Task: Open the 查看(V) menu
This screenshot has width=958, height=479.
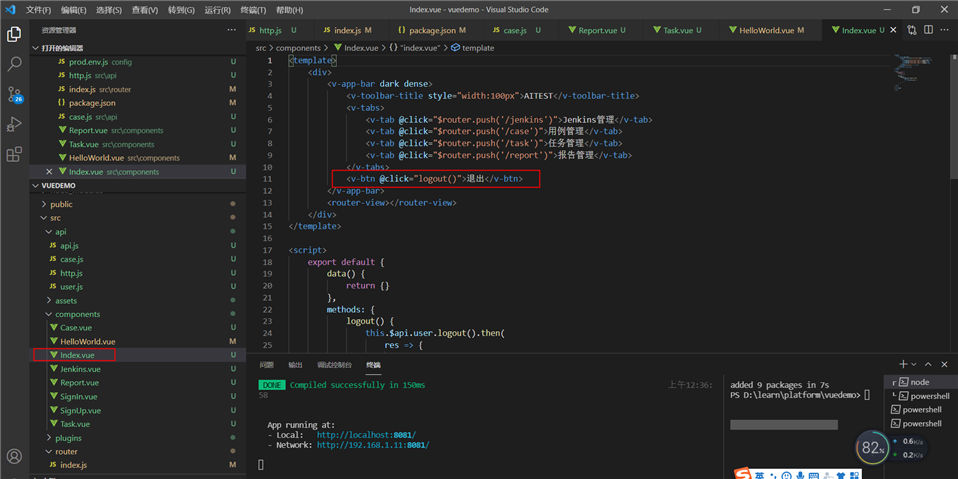Action: (x=145, y=10)
